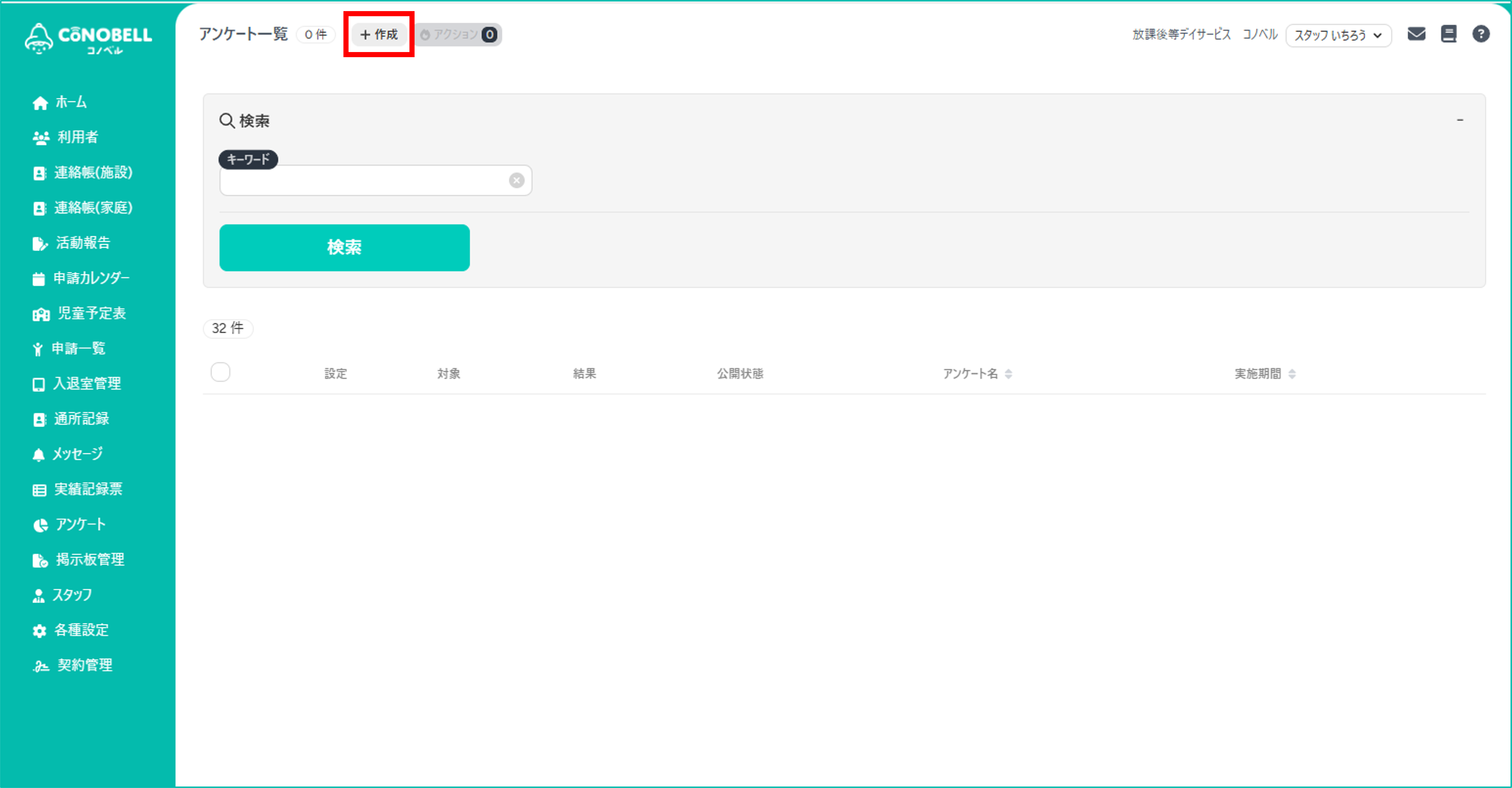Click the スタッフ person icon
Screen dimensions: 1512x788
[x=38, y=595]
